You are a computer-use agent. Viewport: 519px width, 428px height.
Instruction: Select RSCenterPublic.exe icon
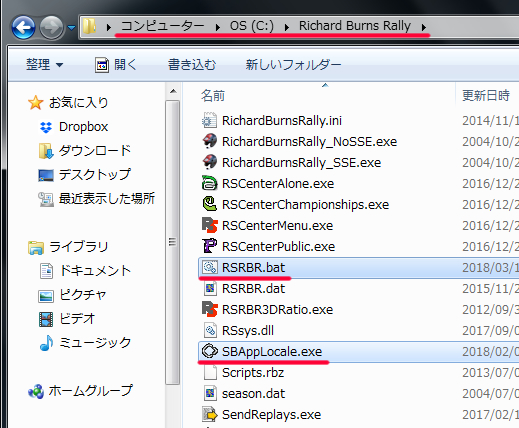[210, 246]
